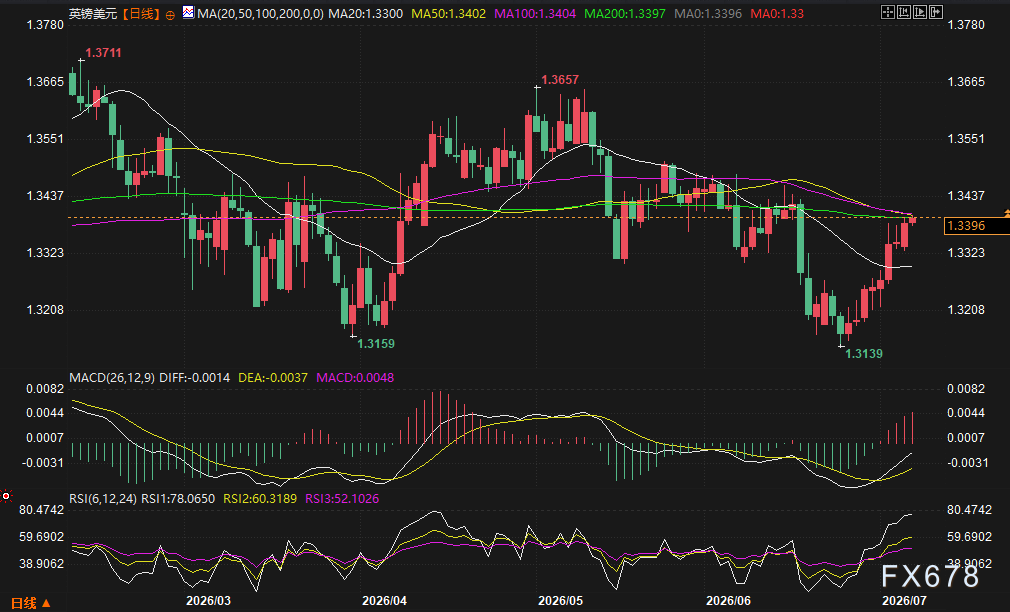
Task: Toggle the green MA200:1.3397 line label
Action: click(x=624, y=14)
